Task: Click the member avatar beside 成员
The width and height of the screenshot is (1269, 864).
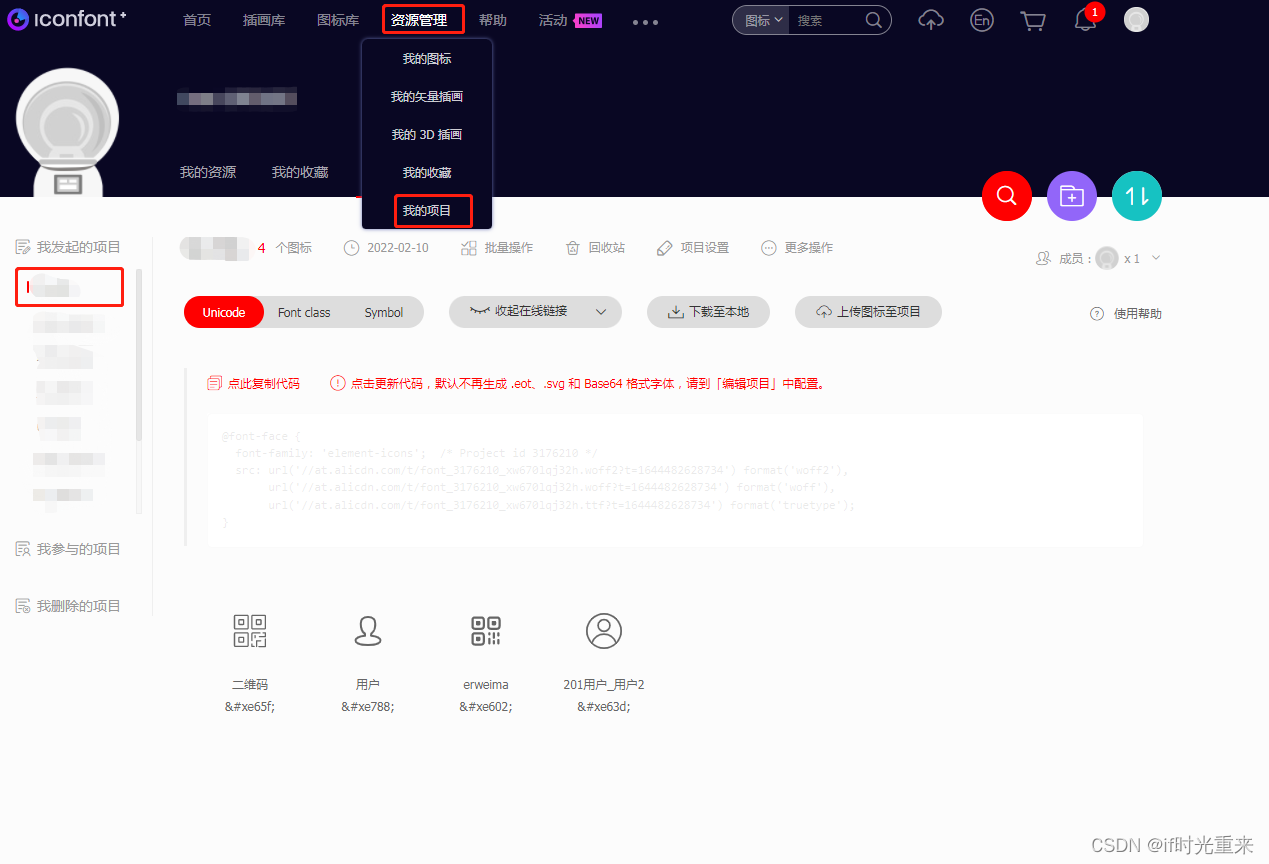Action: point(1107,258)
